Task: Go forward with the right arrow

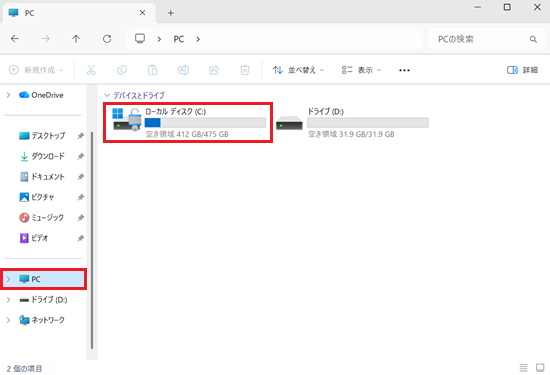Action: (46, 39)
